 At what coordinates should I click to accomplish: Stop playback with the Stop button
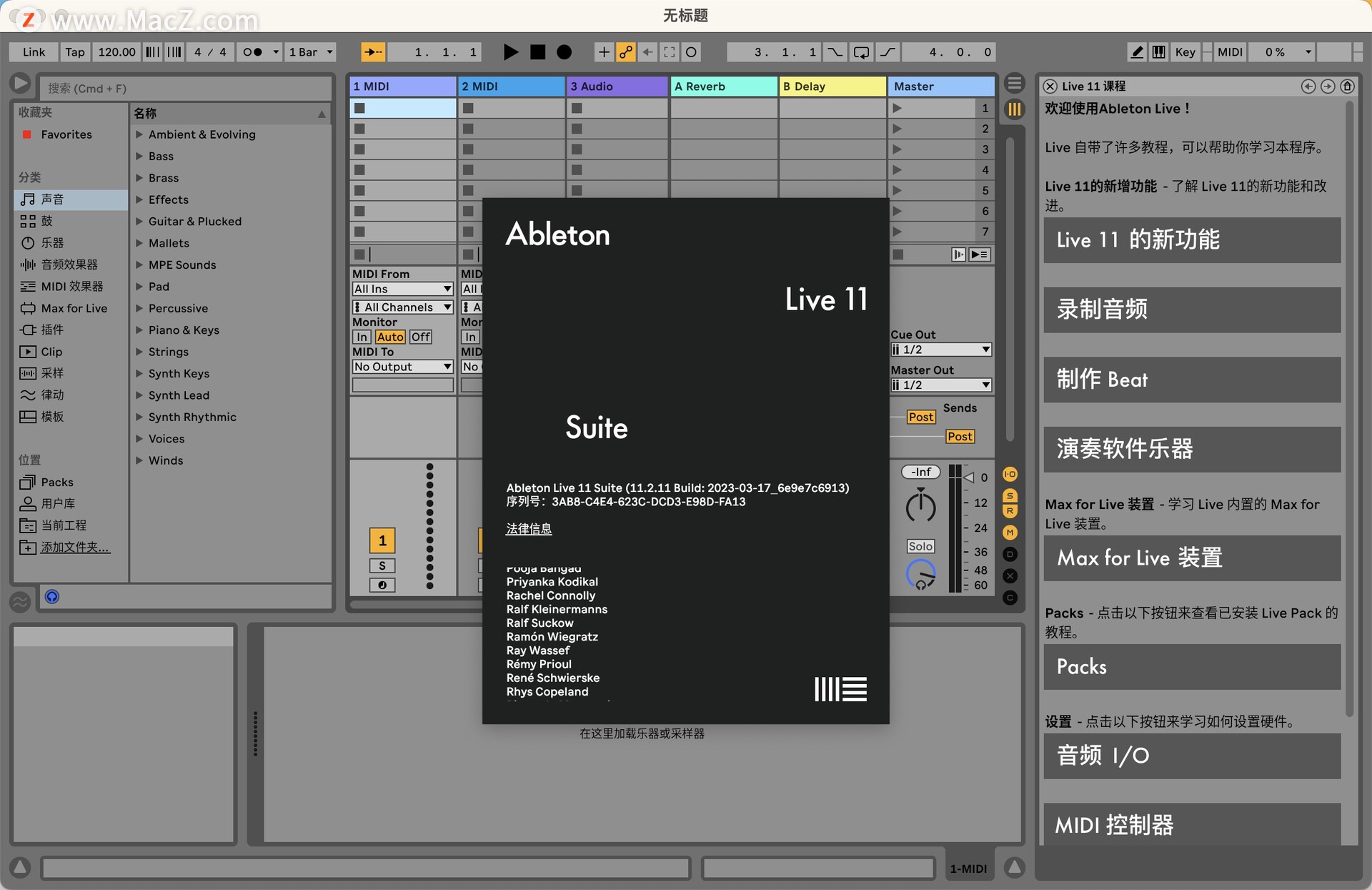[537, 52]
